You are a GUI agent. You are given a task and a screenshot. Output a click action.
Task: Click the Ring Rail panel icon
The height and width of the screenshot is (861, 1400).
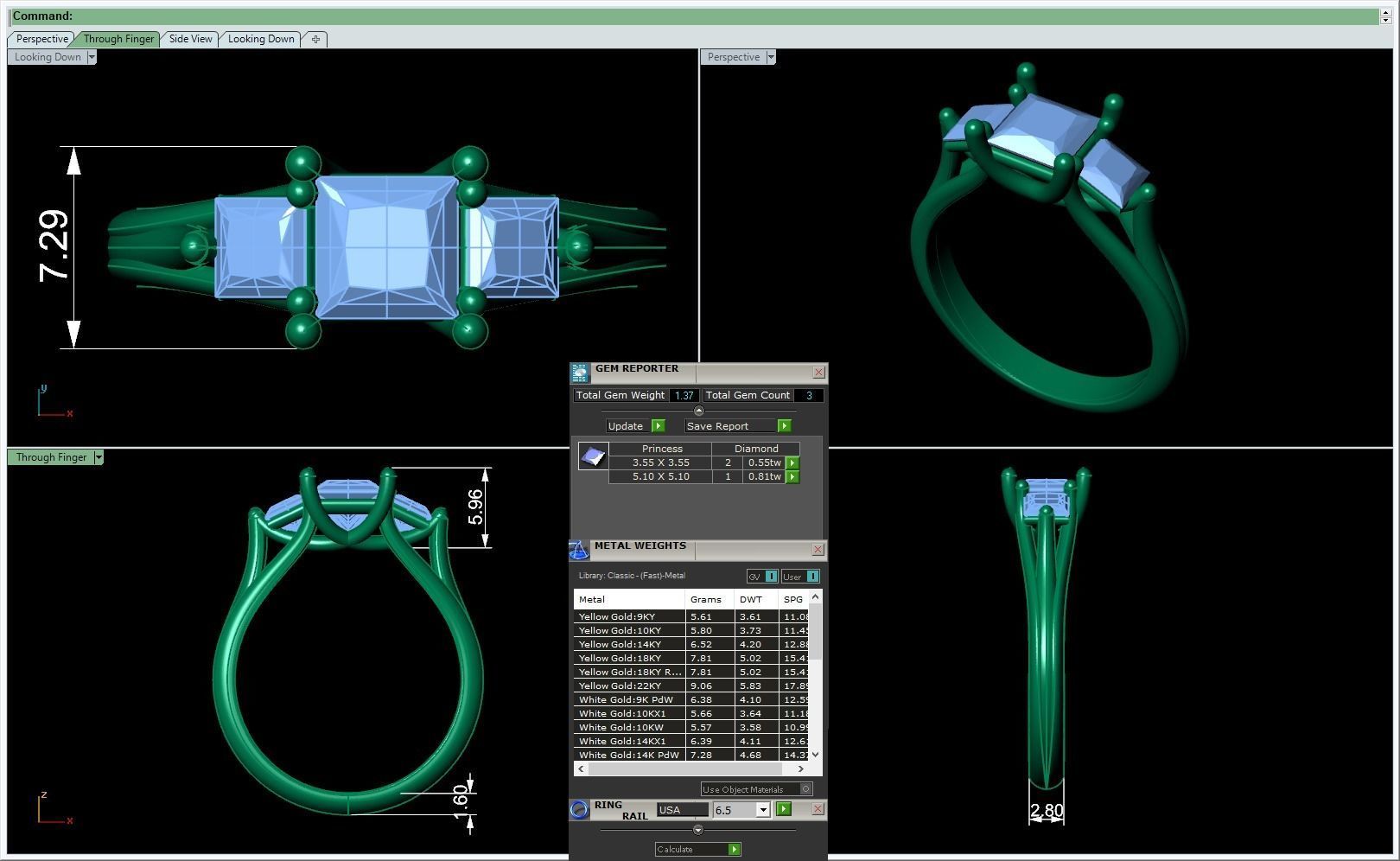point(579,809)
